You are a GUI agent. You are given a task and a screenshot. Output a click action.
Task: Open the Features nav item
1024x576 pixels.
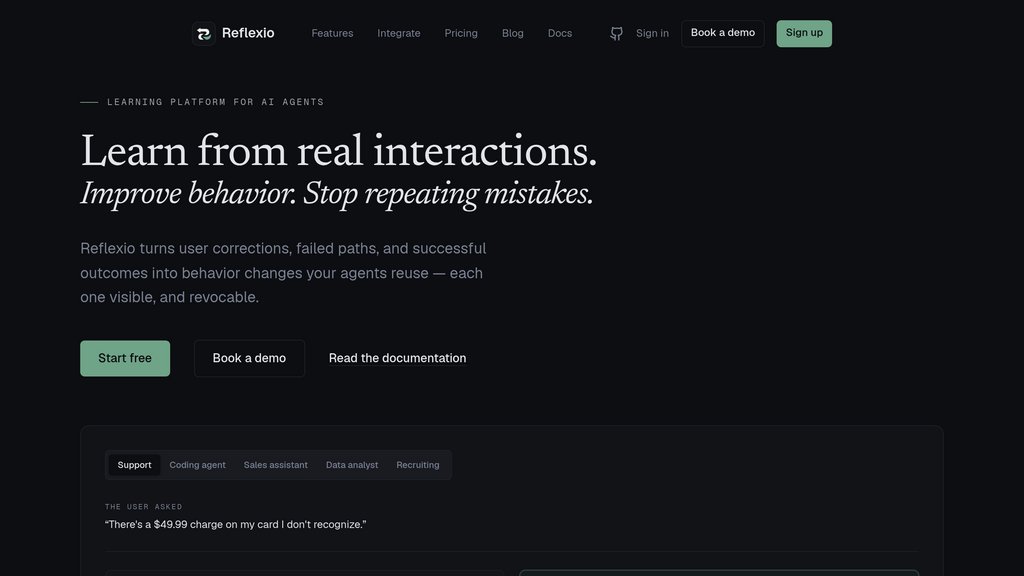(x=332, y=33)
